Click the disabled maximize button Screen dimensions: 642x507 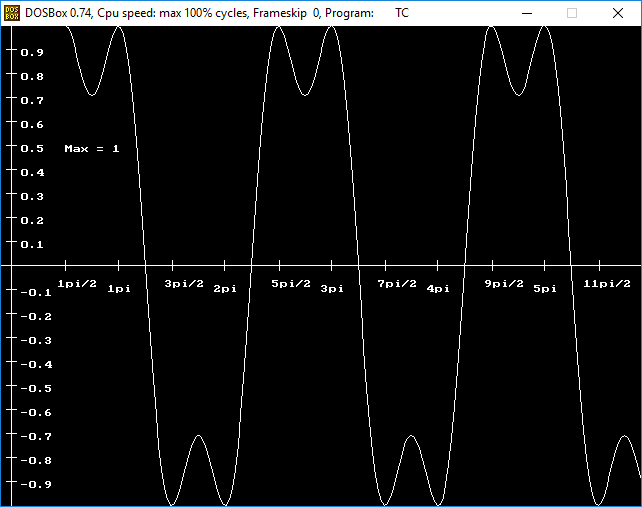click(572, 13)
